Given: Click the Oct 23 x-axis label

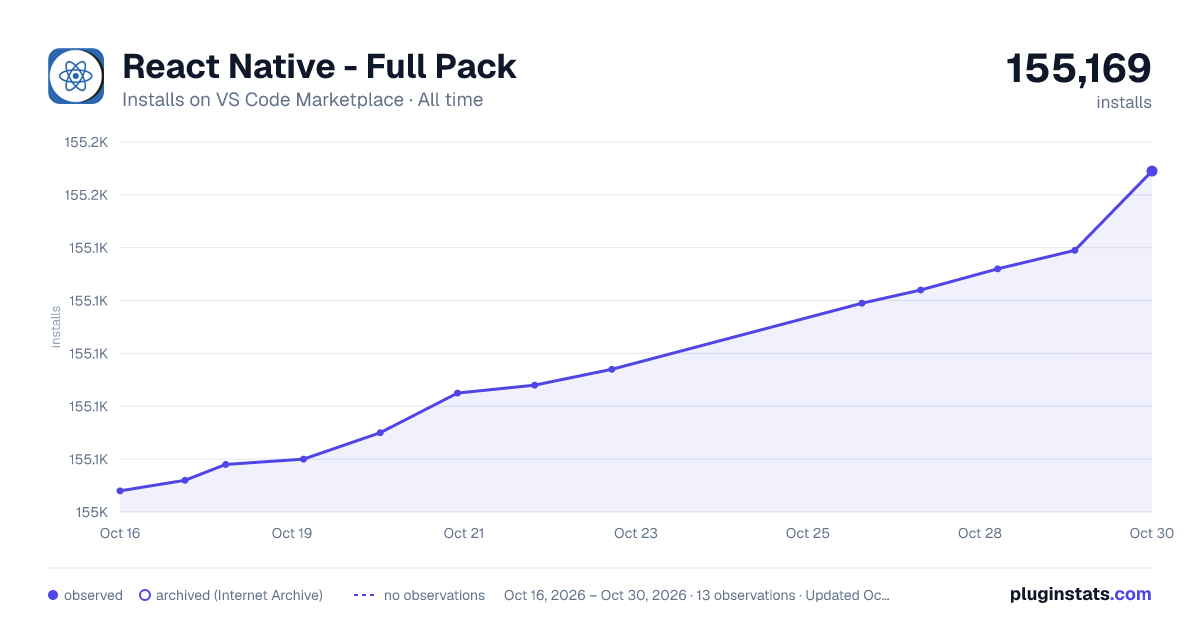Looking at the screenshot, I should click(x=636, y=533).
